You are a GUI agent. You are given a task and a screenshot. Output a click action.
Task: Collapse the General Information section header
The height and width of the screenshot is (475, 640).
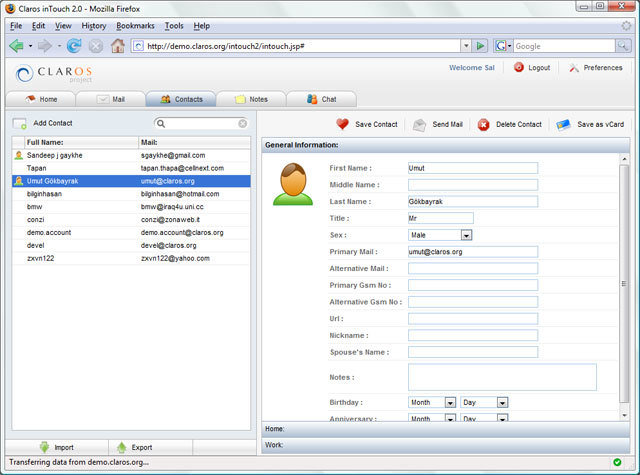445,145
